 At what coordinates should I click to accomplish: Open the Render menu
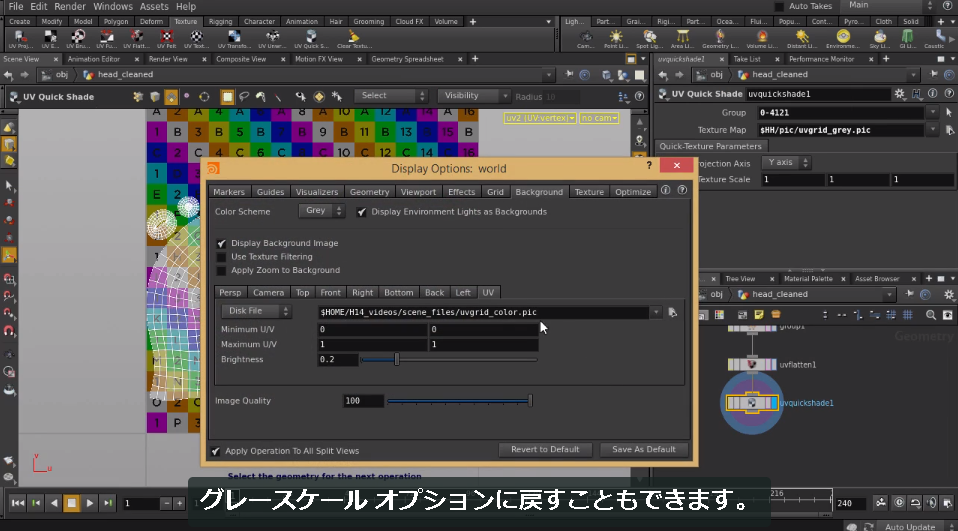(70, 6)
